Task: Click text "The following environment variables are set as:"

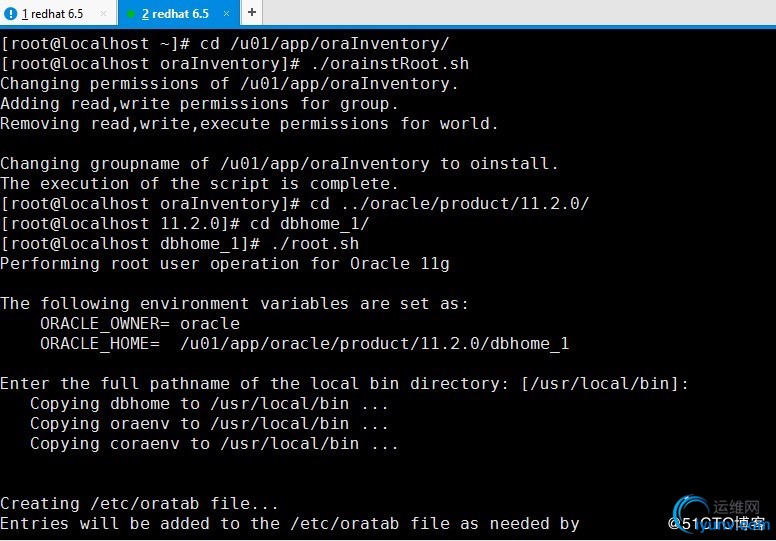Action: coord(234,303)
